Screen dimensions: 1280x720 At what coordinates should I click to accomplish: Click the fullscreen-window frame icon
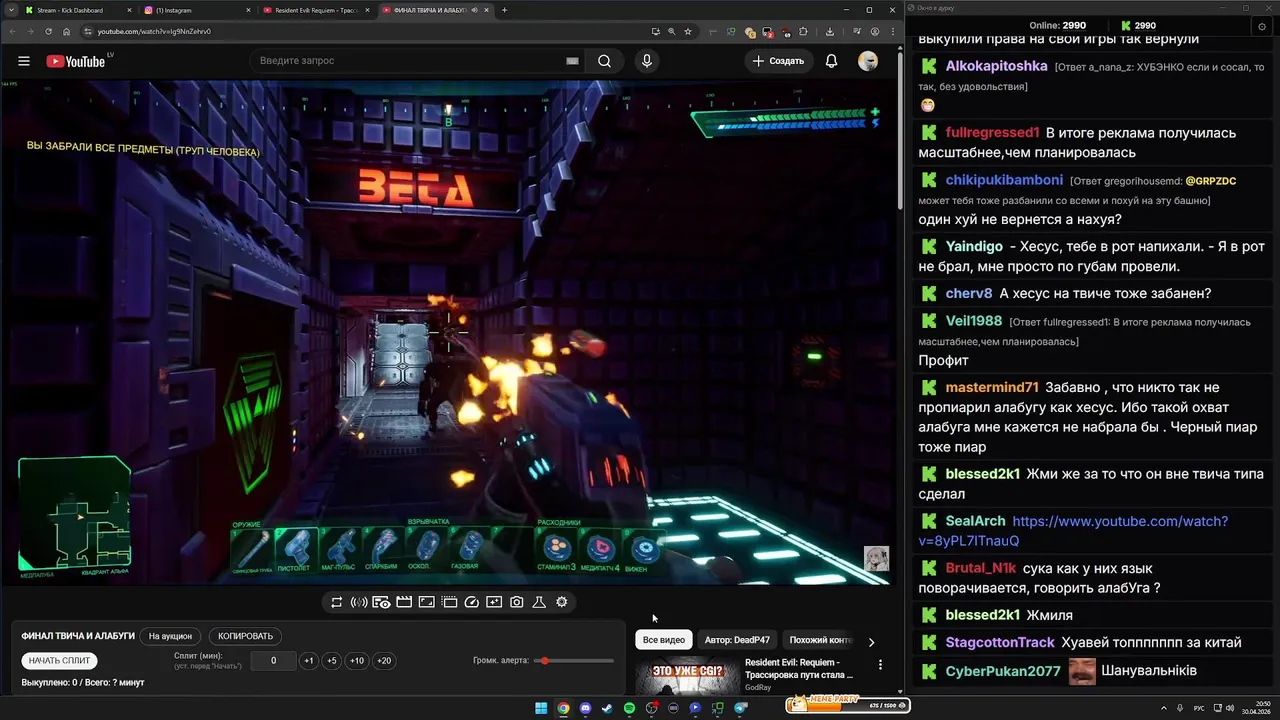[426, 602]
